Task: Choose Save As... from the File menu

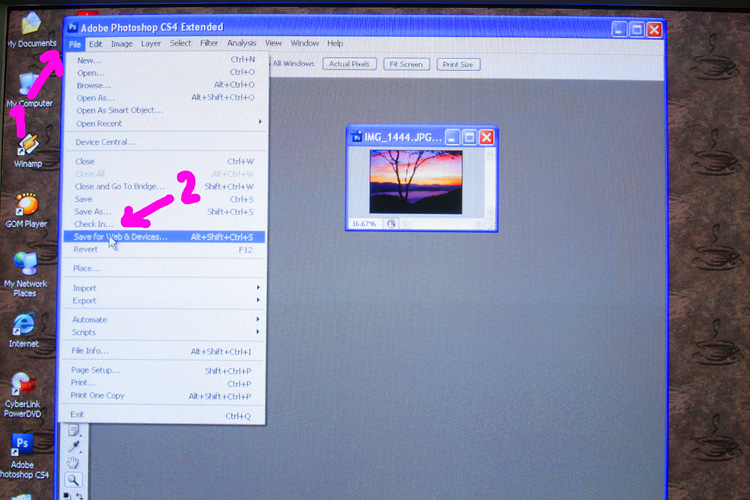Action: pyautogui.click(x=165, y=211)
